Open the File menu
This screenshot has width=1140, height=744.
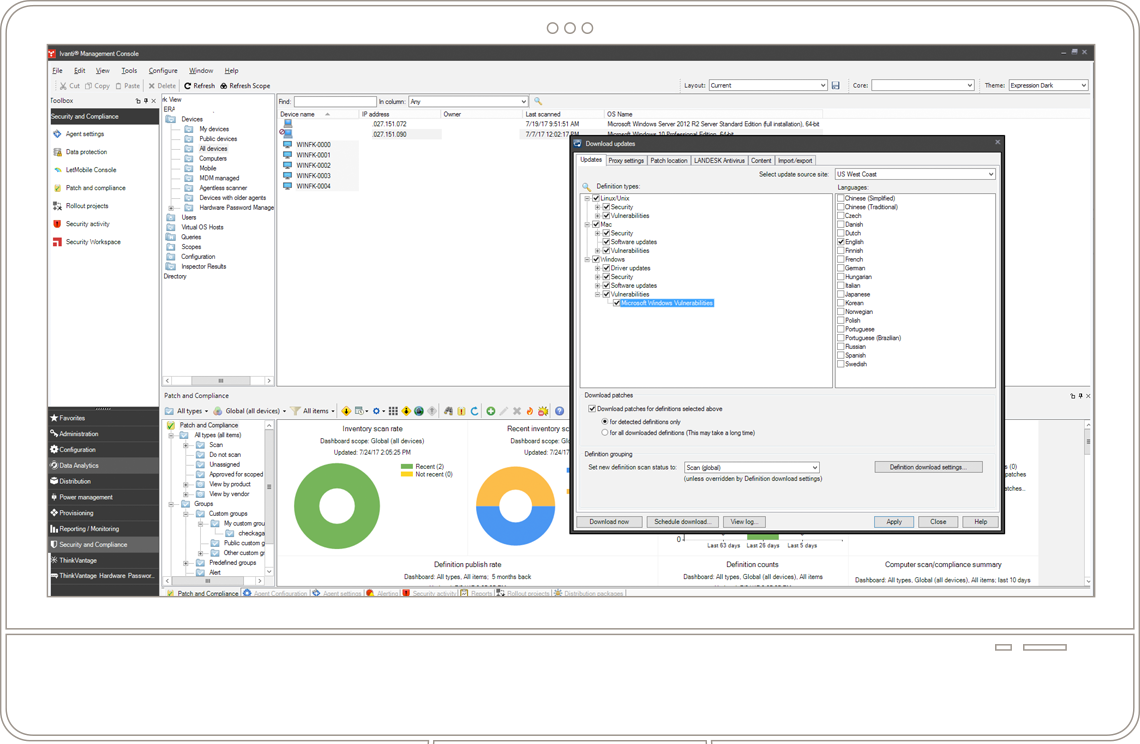57,71
